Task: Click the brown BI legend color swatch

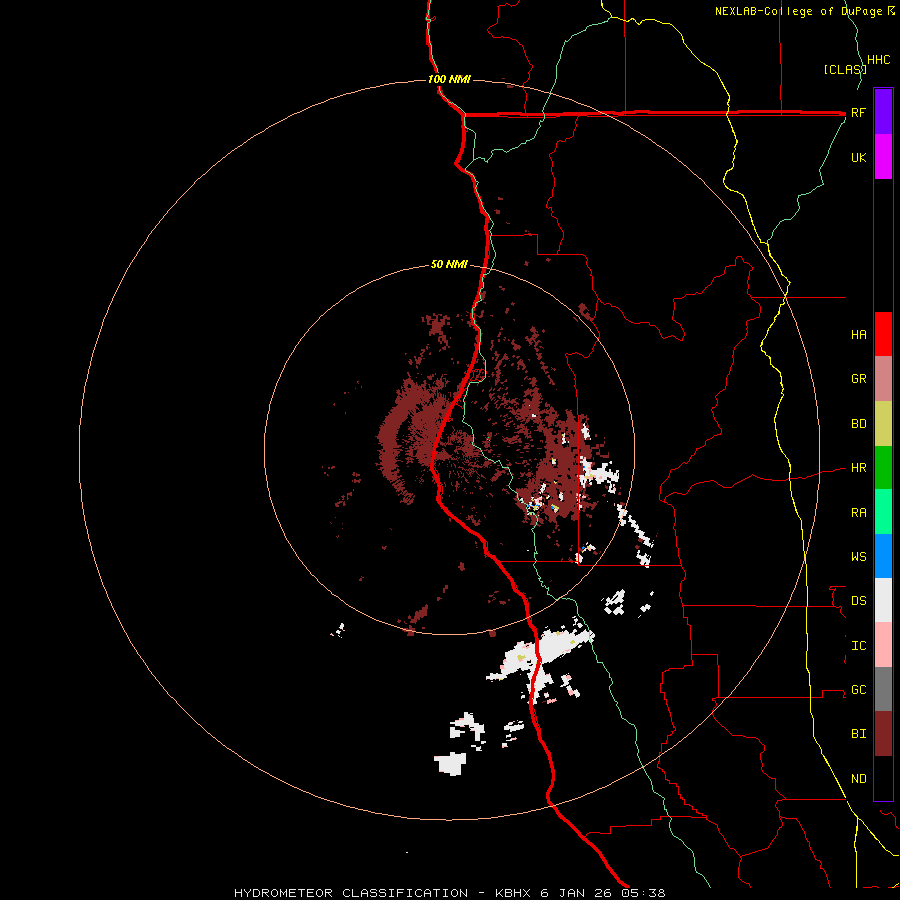Action: point(883,734)
